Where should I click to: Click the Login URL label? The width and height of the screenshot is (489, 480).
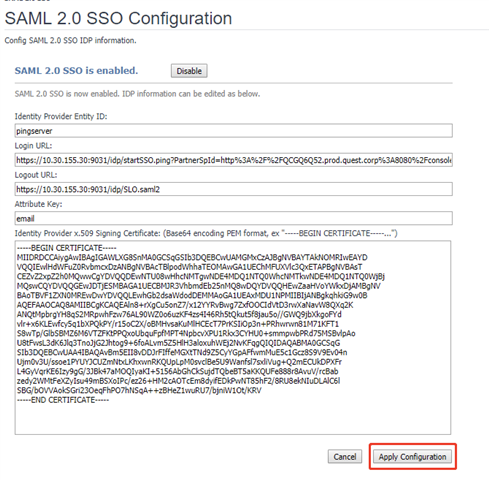(33, 146)
